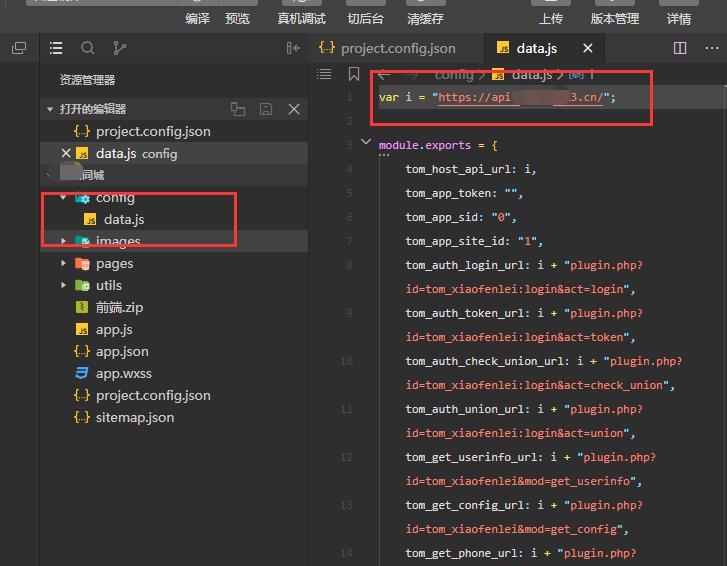This screenshot has width=727, height=566.
Task: Open the search panel icon
Action: coord(88,48)
